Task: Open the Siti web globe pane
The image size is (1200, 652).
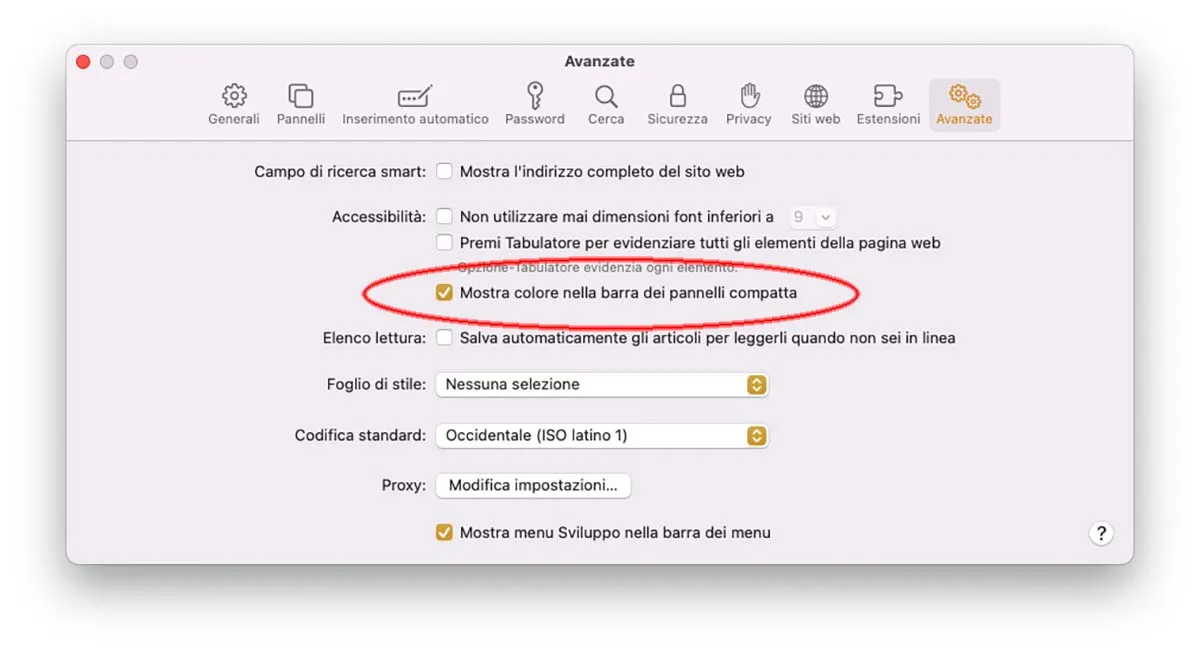Action: point(816,105)
